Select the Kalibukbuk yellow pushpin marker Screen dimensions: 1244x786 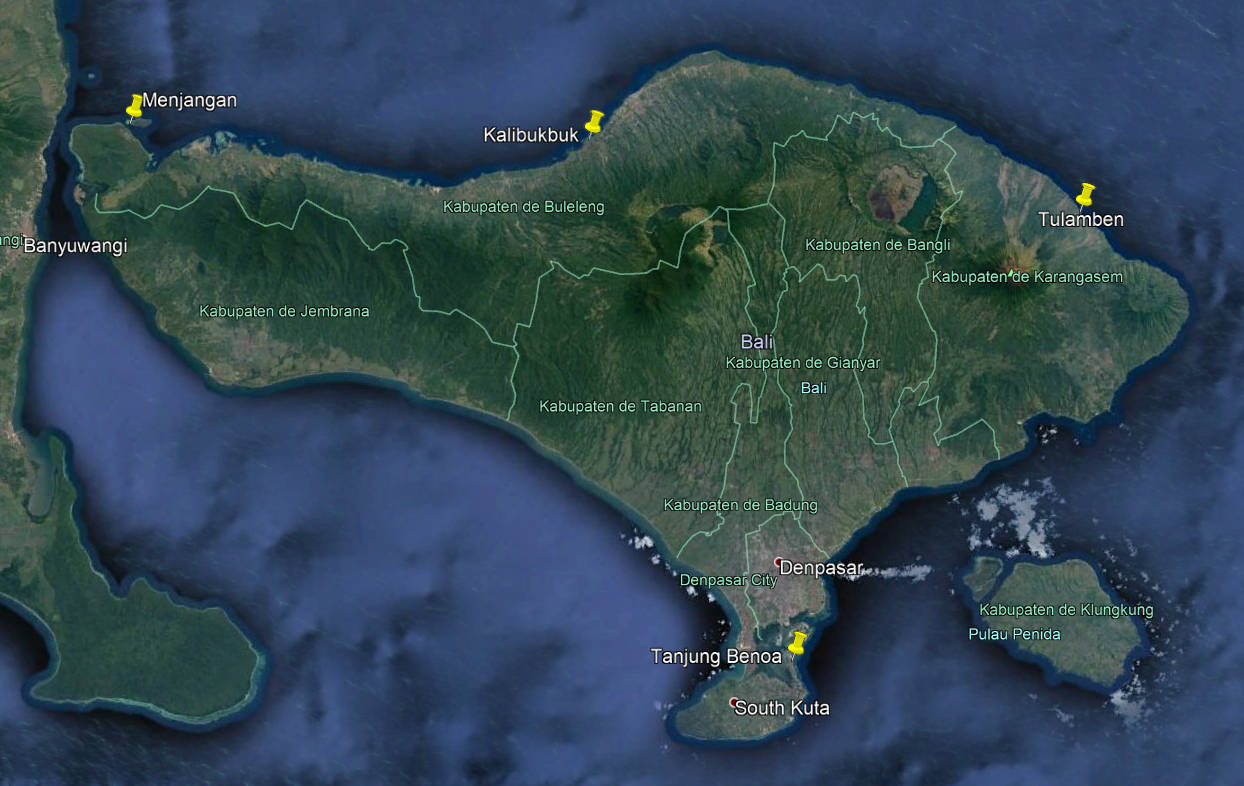tap(594, 122)
